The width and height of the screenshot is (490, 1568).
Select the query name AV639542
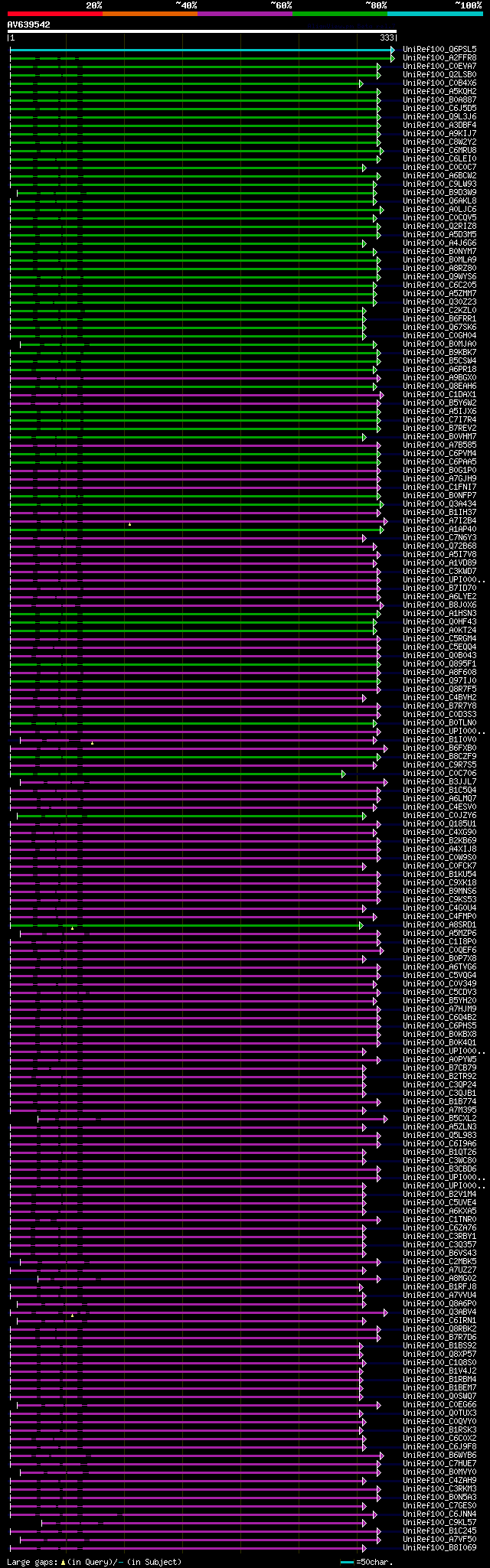tap(29, 24)
